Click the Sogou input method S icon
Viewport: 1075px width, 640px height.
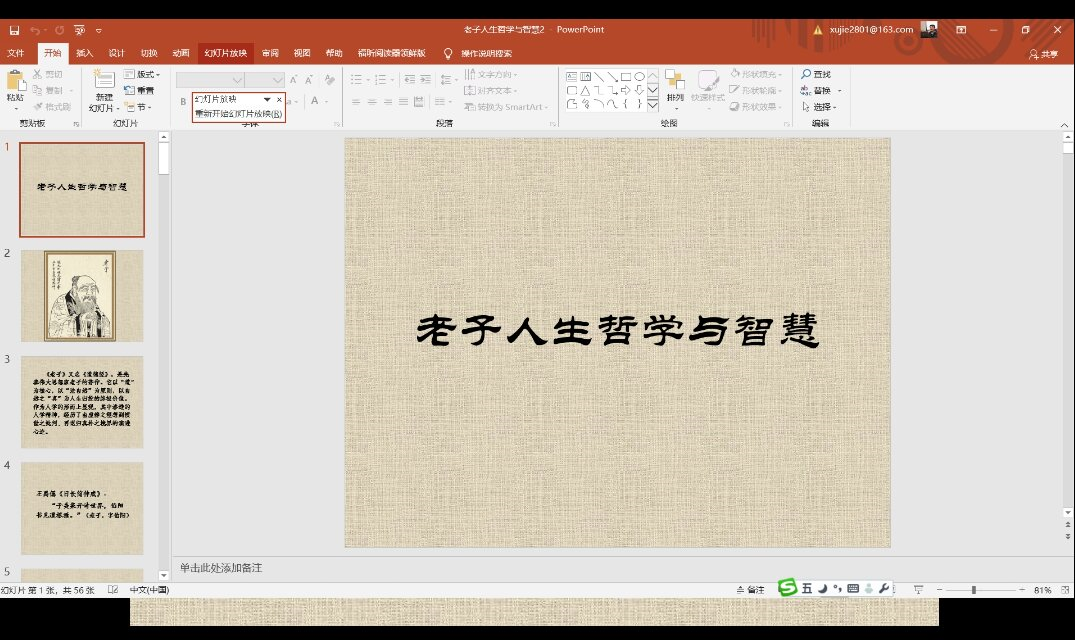(x=788, y=588)
